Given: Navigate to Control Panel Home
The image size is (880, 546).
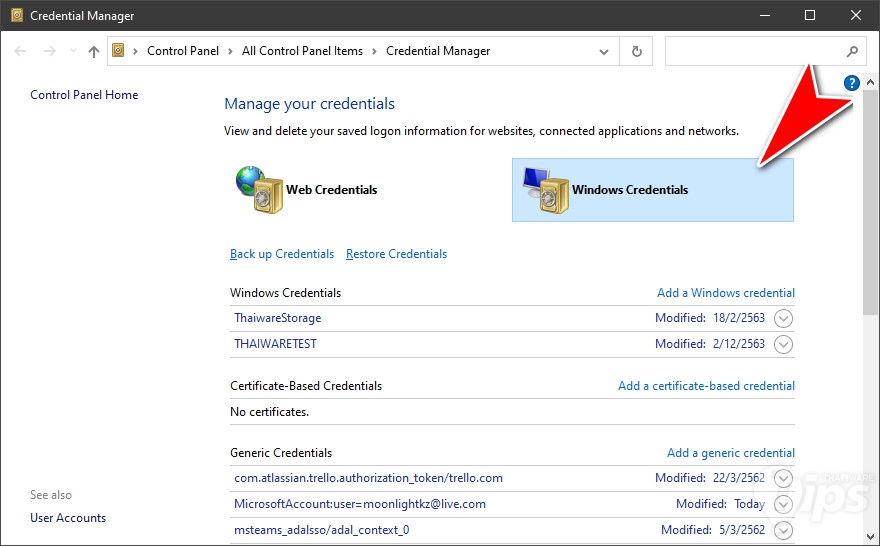Looking at the screenshot, I should (84, 95).
